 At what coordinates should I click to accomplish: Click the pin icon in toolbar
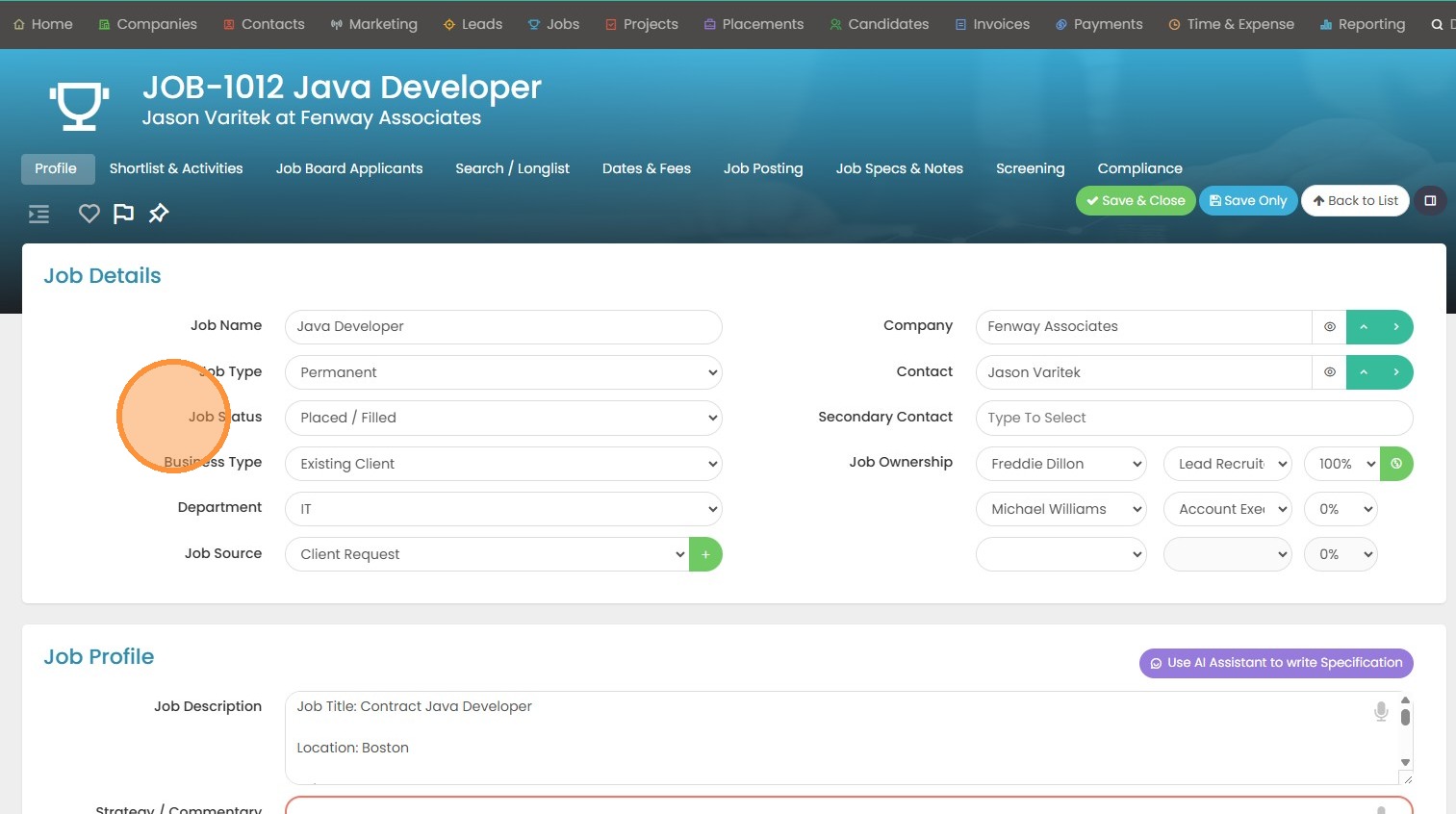coord(159,214)
